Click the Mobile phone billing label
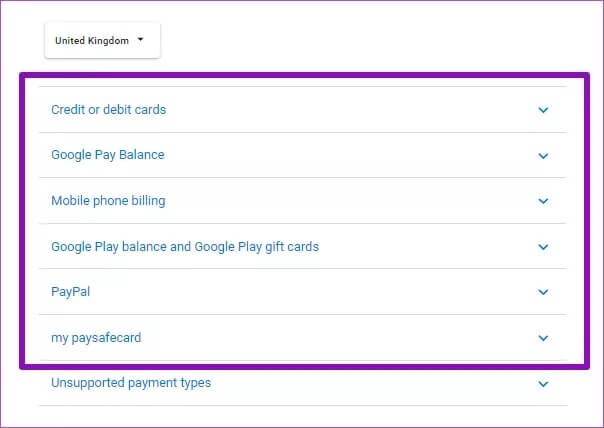This screenshot has height=428, width=604. click(x=108, y=201)
